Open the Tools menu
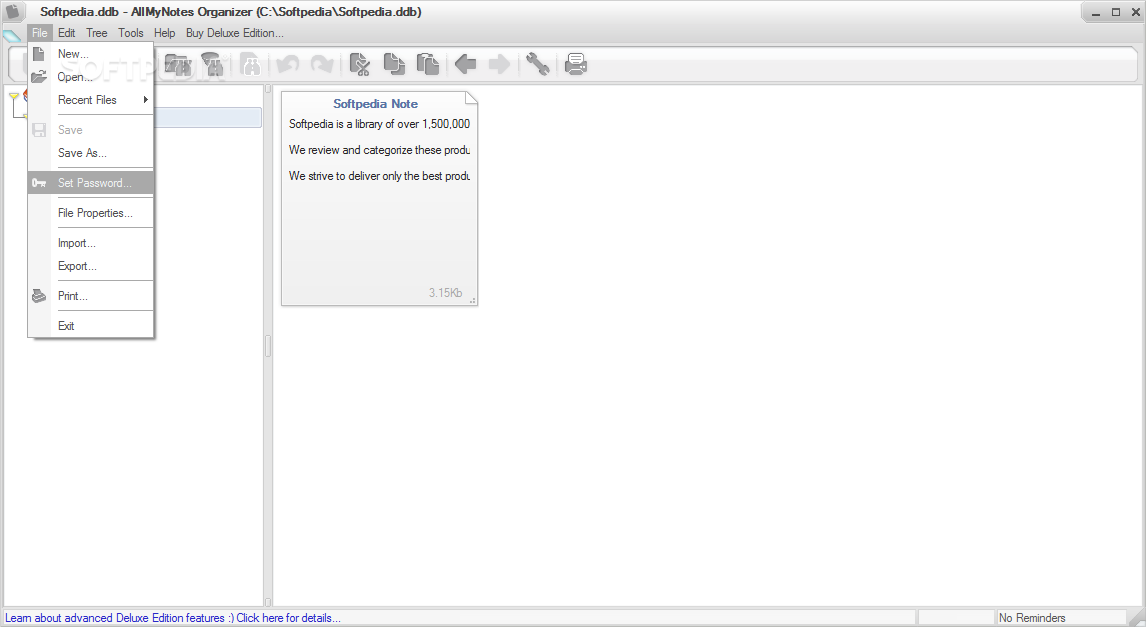Image resolution: width=1146 pixels, height=627 pixels. point(131,33)
